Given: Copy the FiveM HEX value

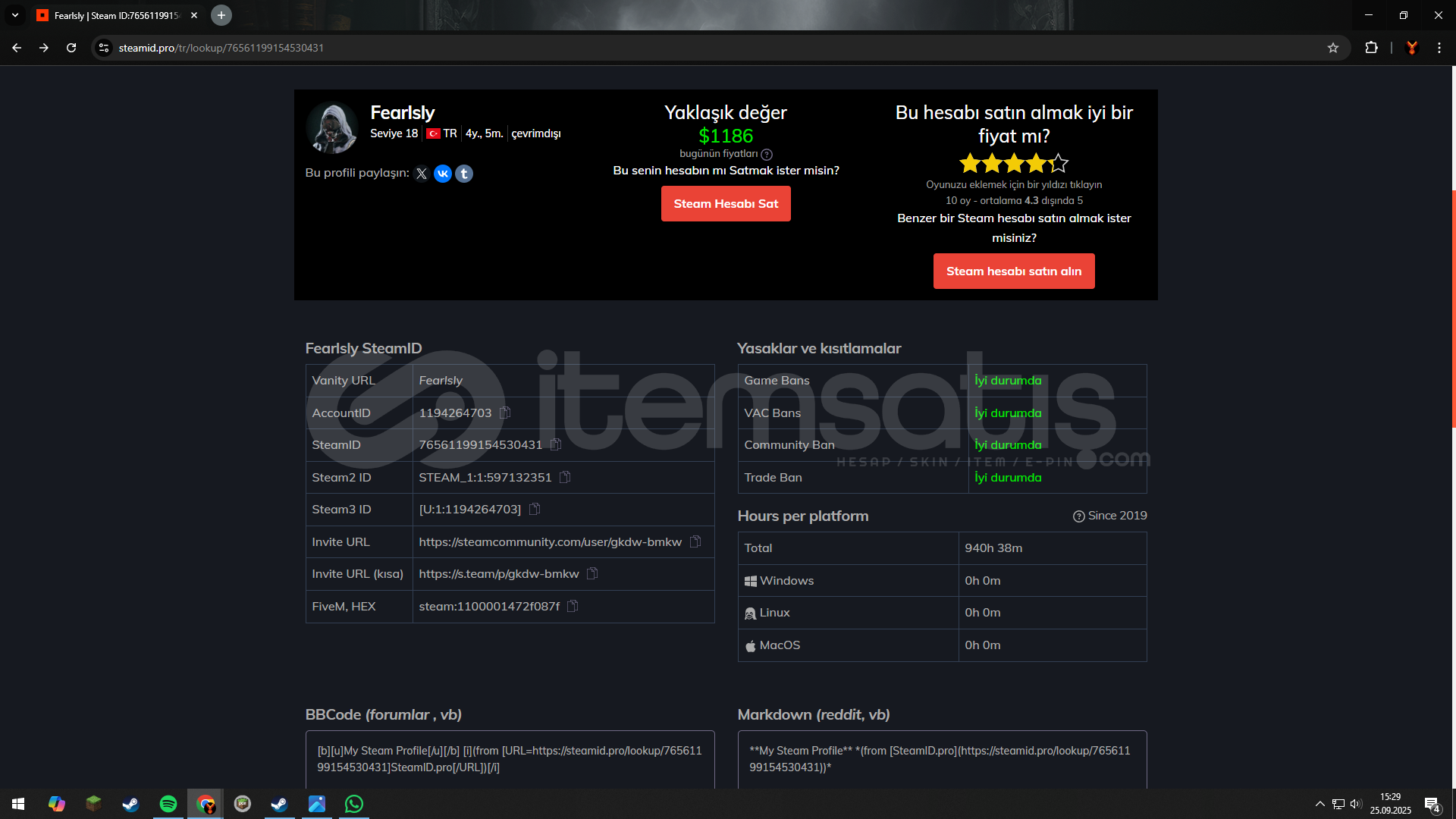Looking at the screenshot, I should [x=573, y=606].
